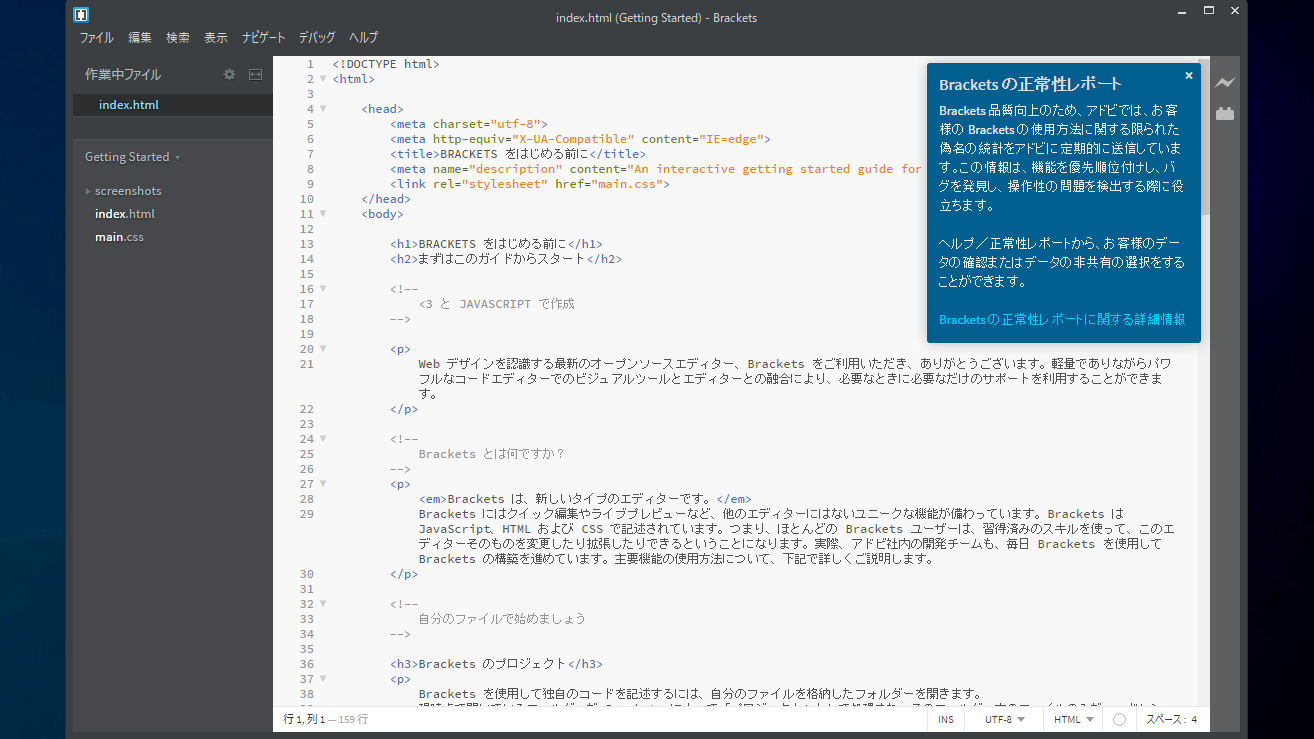The image size is (1314, 739).
Task: Click the h3 Brackets のプロジェクト line
Action: 496,664
